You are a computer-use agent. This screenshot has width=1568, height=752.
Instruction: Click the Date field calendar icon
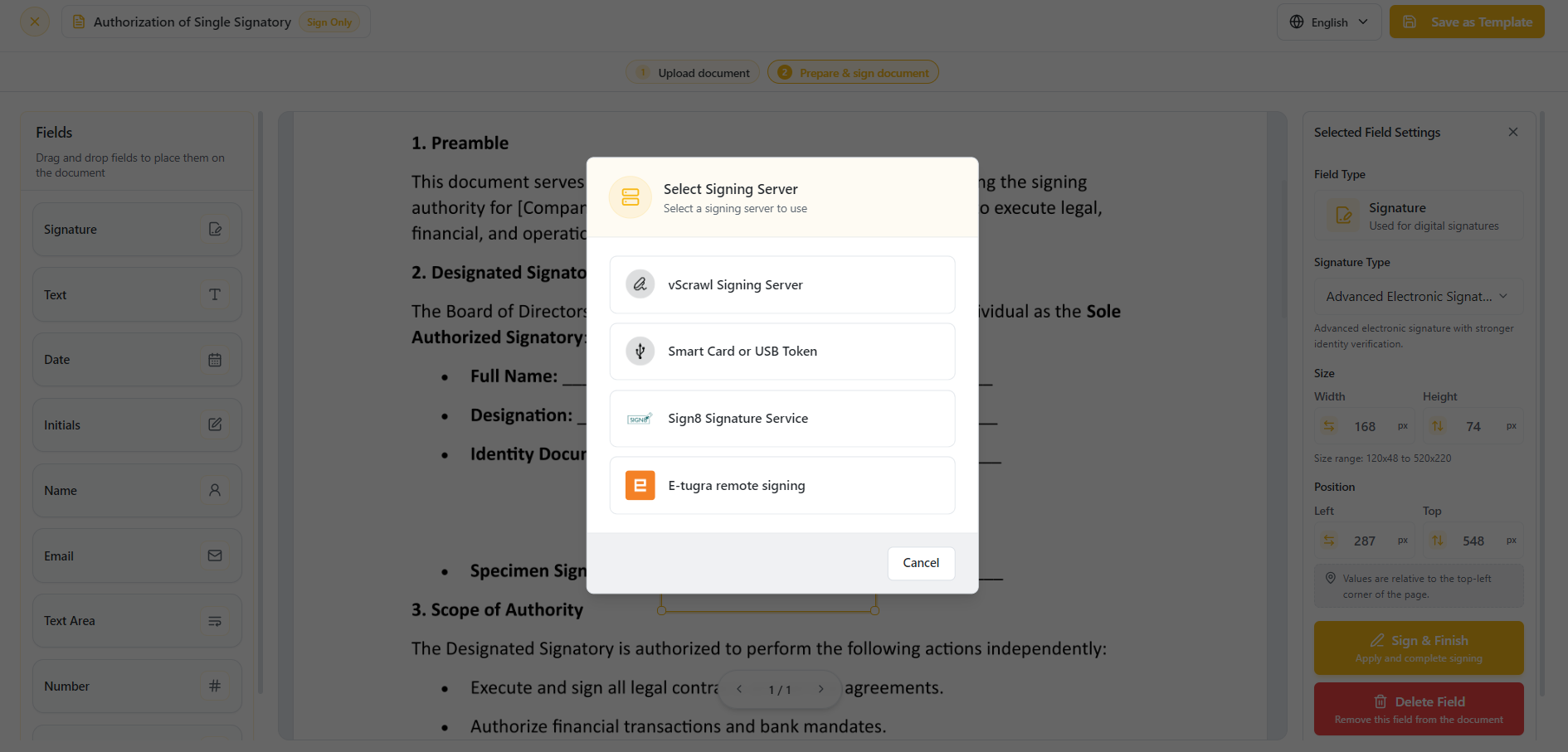click(215, 360)
